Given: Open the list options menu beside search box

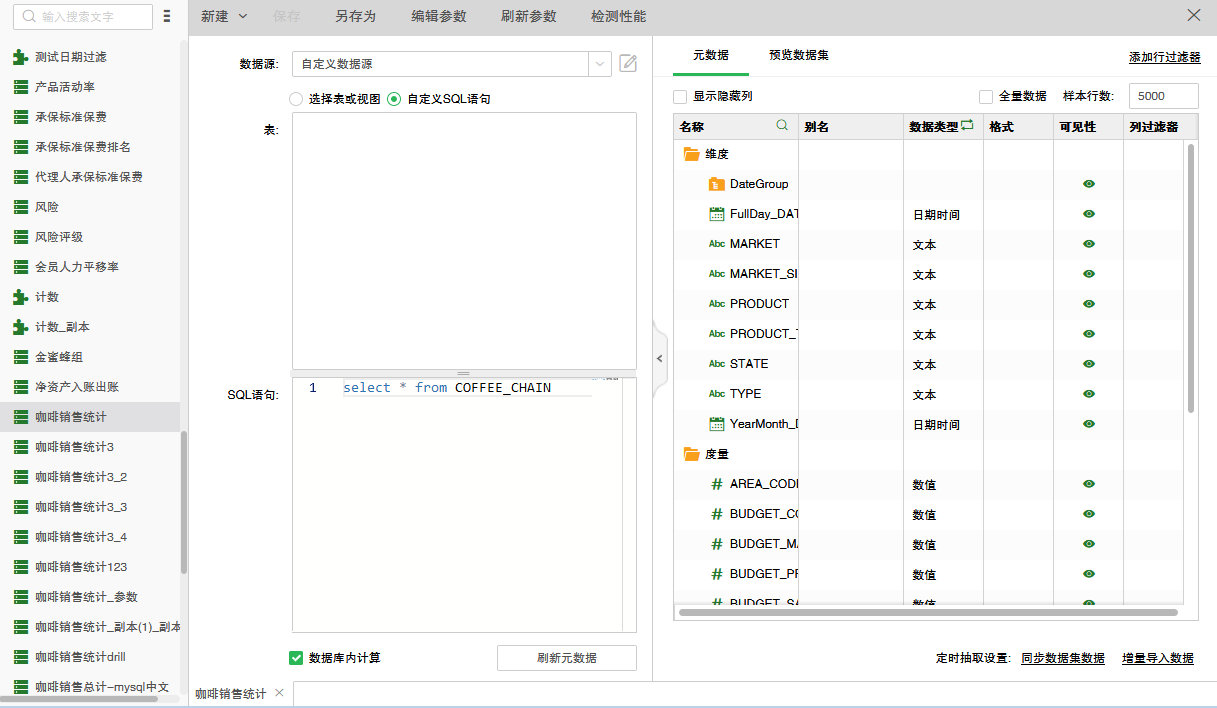Looking at the screenshot, I should coord(167,17).
